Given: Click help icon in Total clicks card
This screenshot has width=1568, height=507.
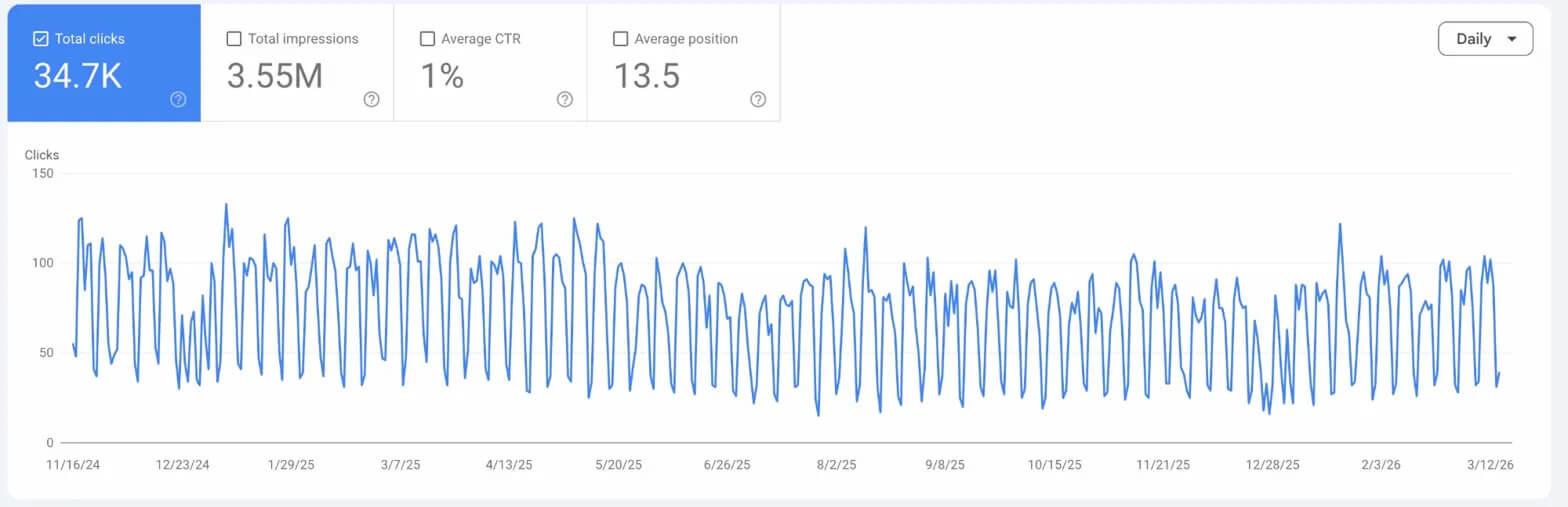Looking at the screenshot, I should click(x=178, y=99).
